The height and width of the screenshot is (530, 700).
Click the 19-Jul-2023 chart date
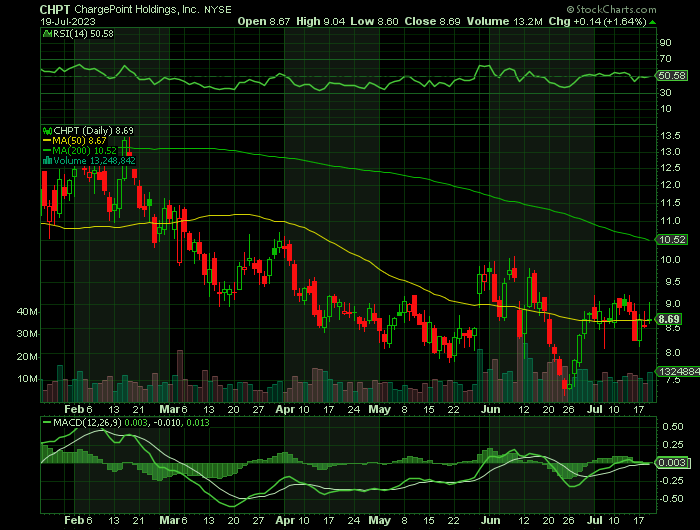coord(68,21)
